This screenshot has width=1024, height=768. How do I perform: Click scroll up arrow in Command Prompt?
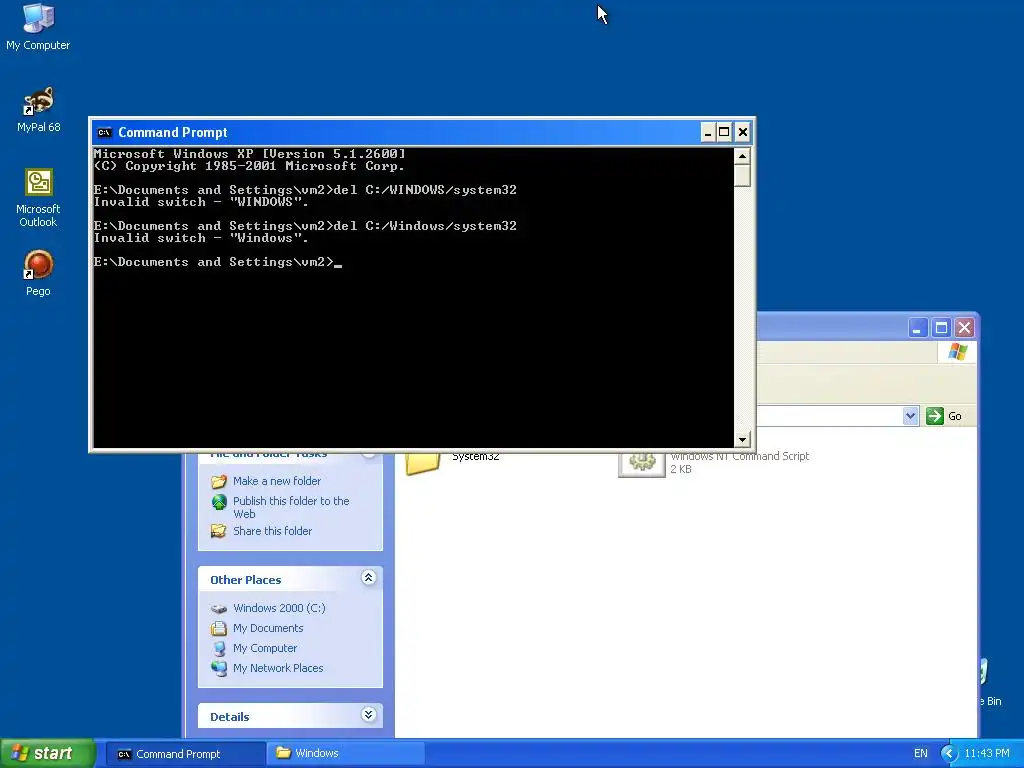click(742, 156)
